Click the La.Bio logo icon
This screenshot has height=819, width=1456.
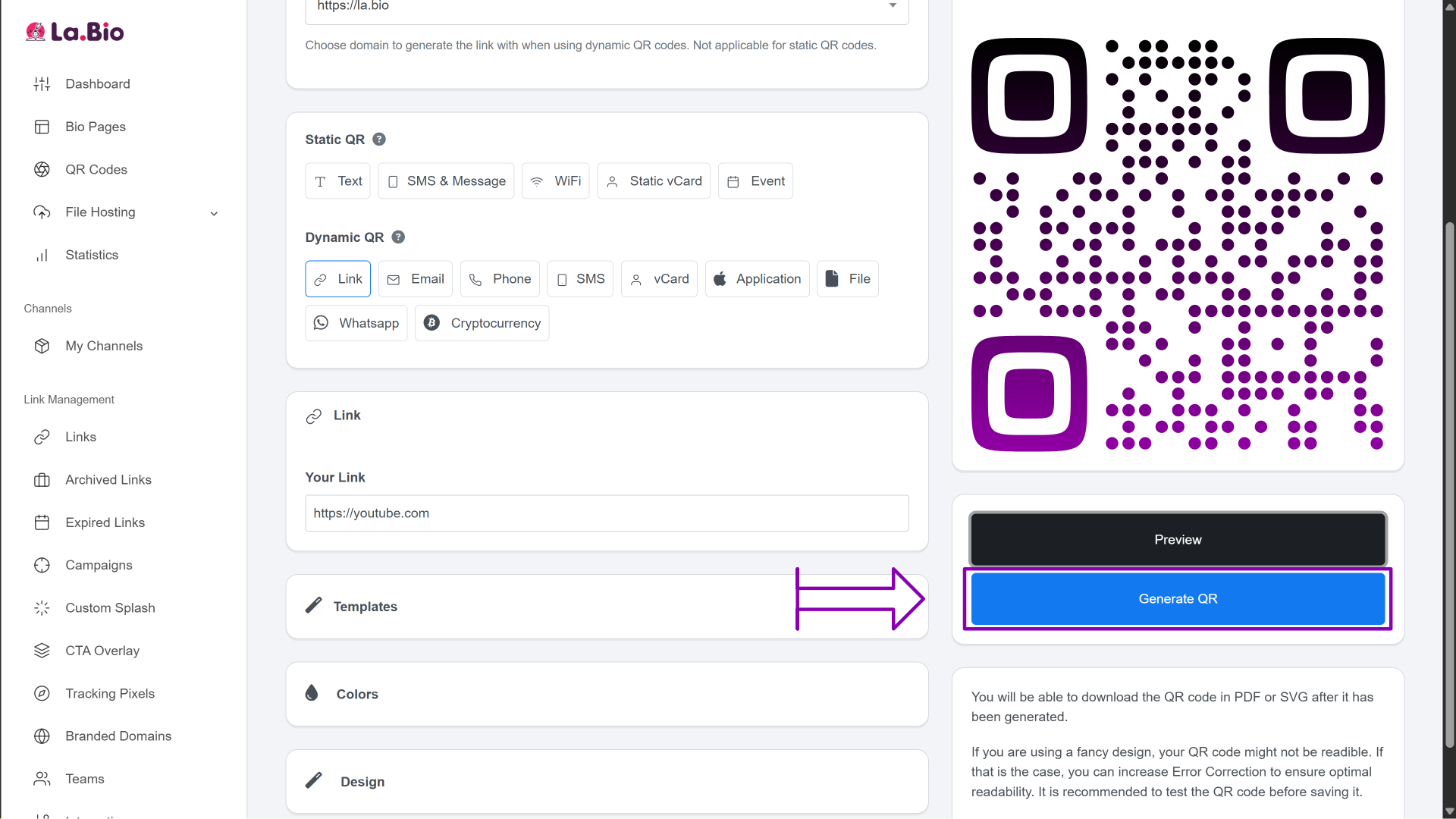[35, 32]
